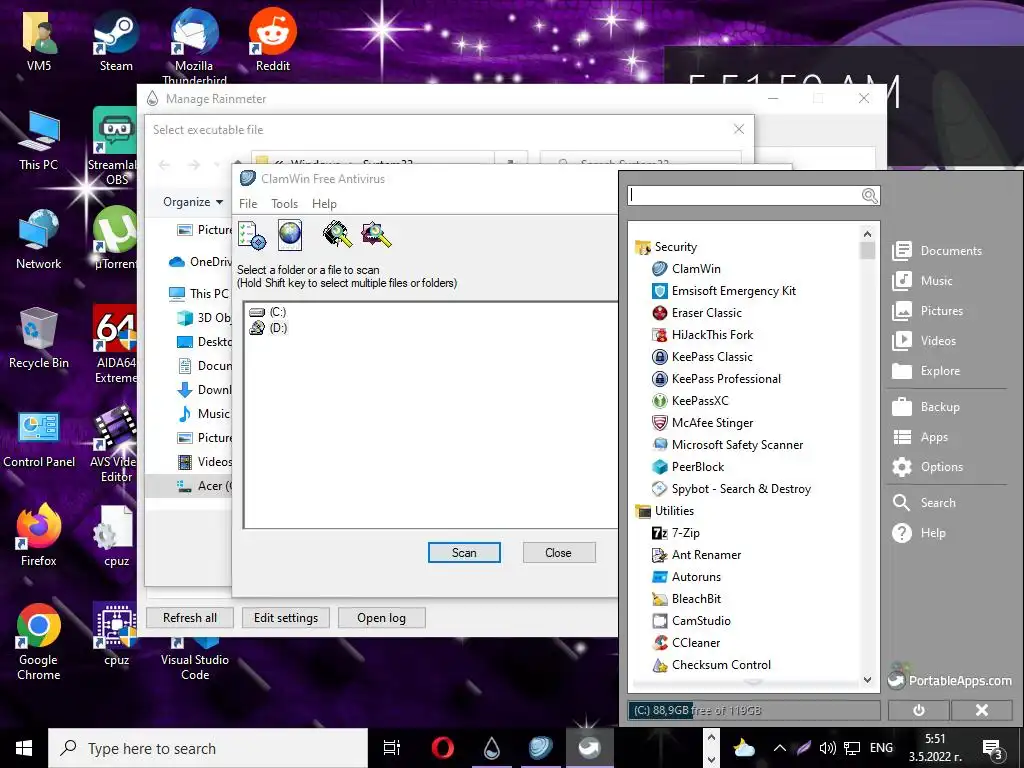Viewport: 1024px width, 768px height.
Task: Close the PortableApps menu with X button
Action: pos(981,710)
